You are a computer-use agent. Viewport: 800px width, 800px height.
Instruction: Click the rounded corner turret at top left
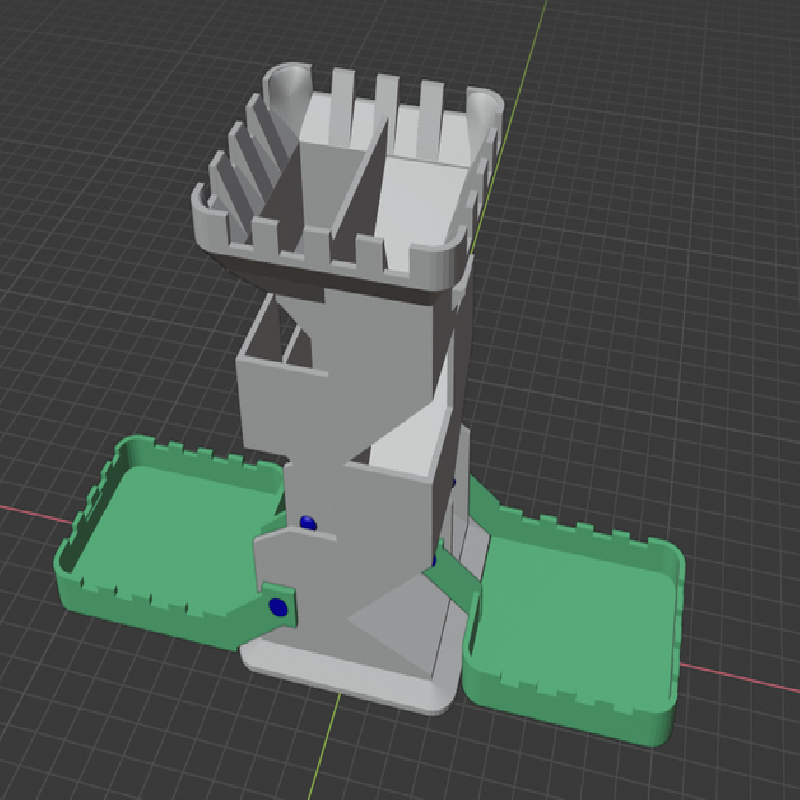287,89
